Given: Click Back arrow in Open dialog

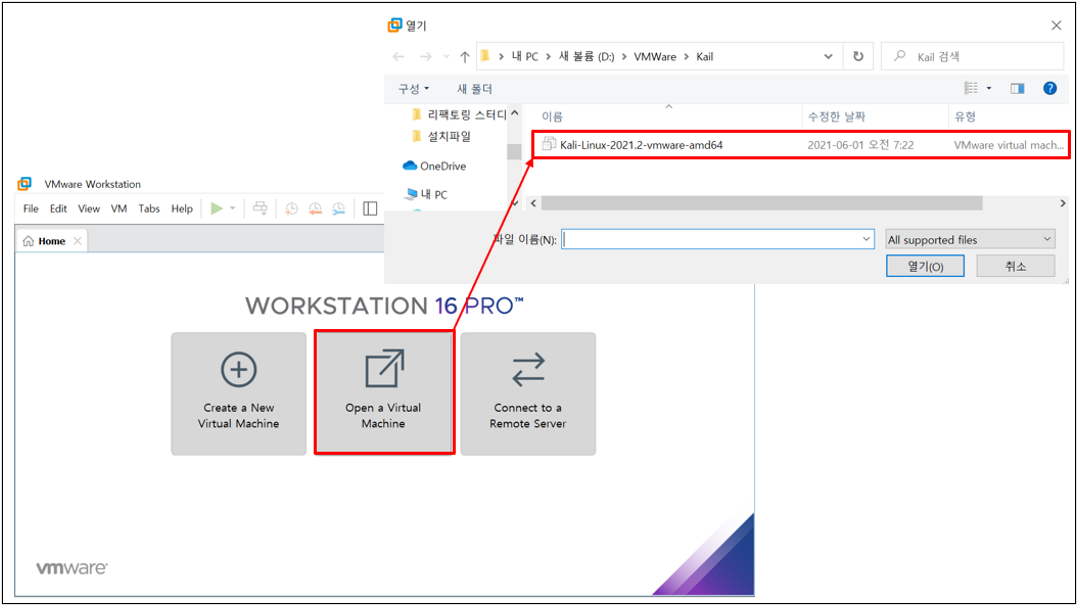Looking at the screenshot, I should (x=398, y=56).
